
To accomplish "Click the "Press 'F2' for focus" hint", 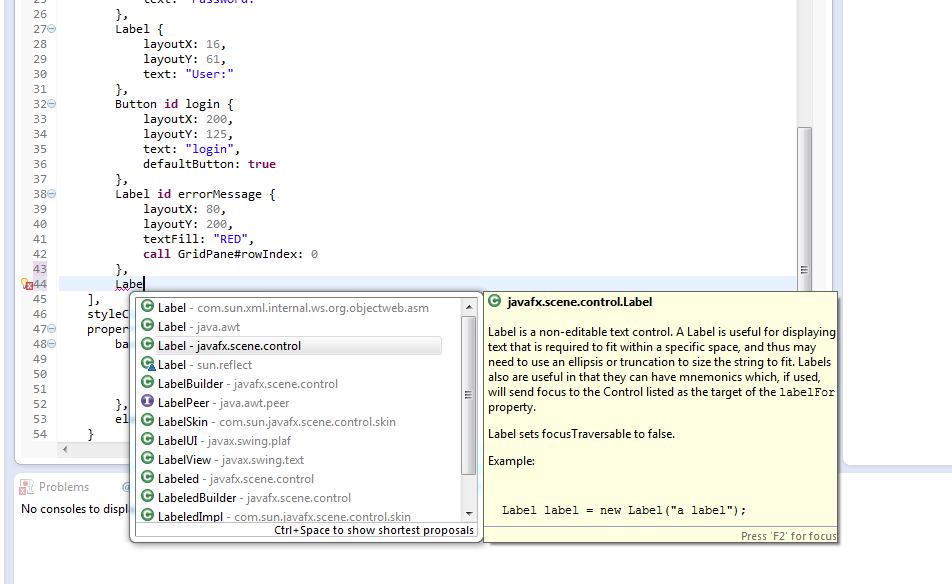I will coord(788,536).
